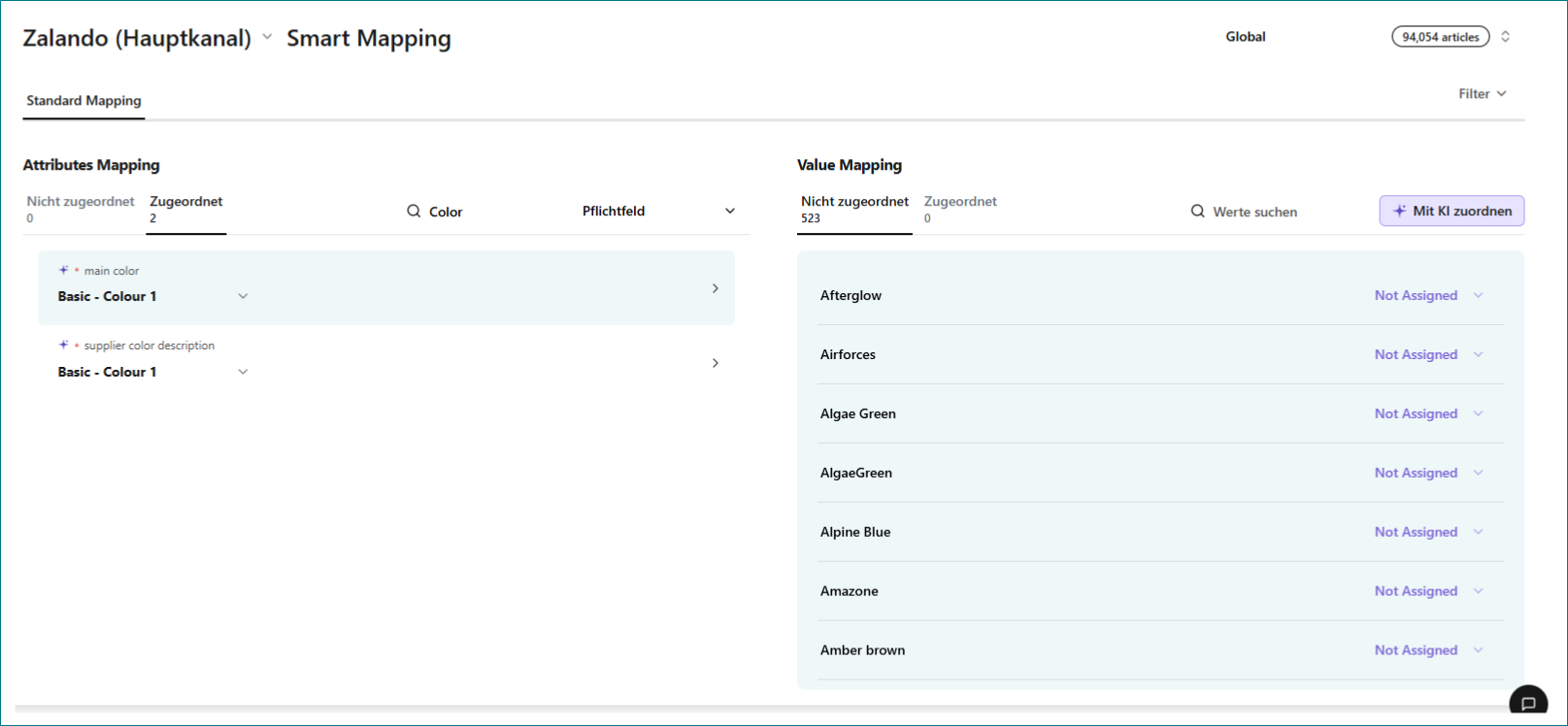The image size is (1568, 726).
Task: Select Zugeordnet tab in Attributes Mapping
Action: [x=186, y=209]
